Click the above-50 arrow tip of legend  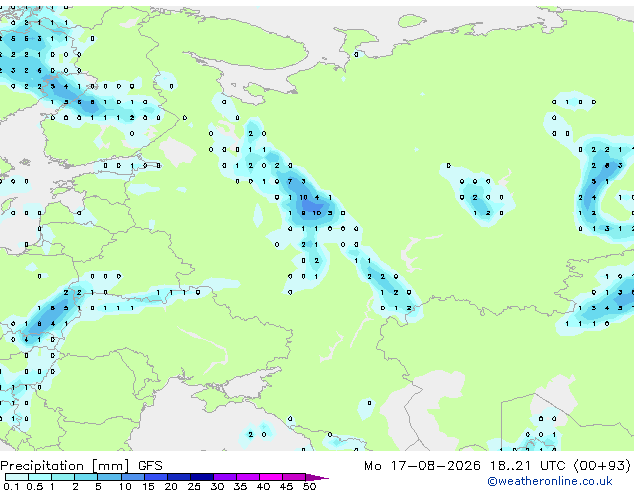tap(317, 477)
